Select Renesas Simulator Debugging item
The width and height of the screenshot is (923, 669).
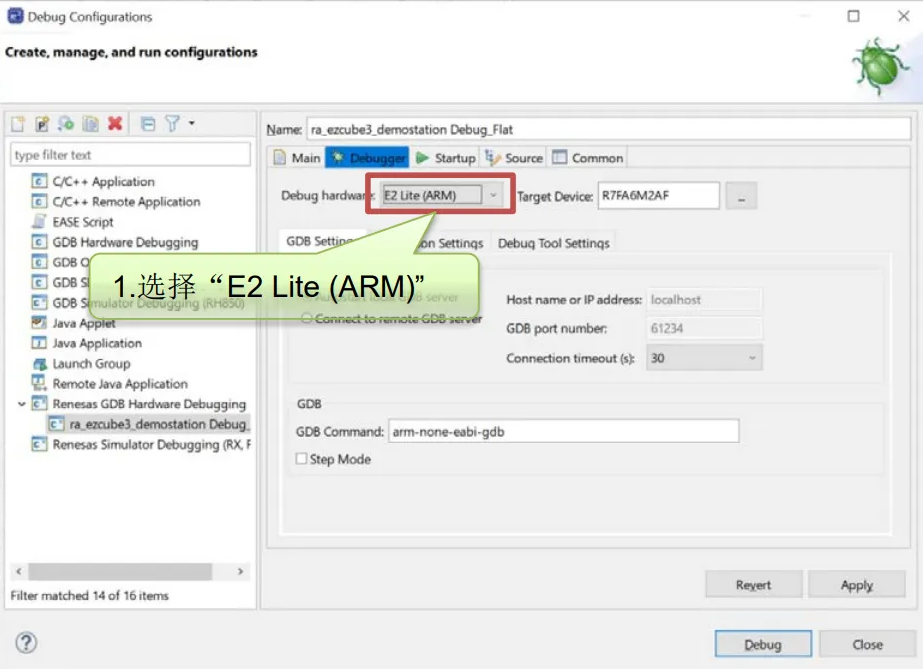click(x=151, y=444)
